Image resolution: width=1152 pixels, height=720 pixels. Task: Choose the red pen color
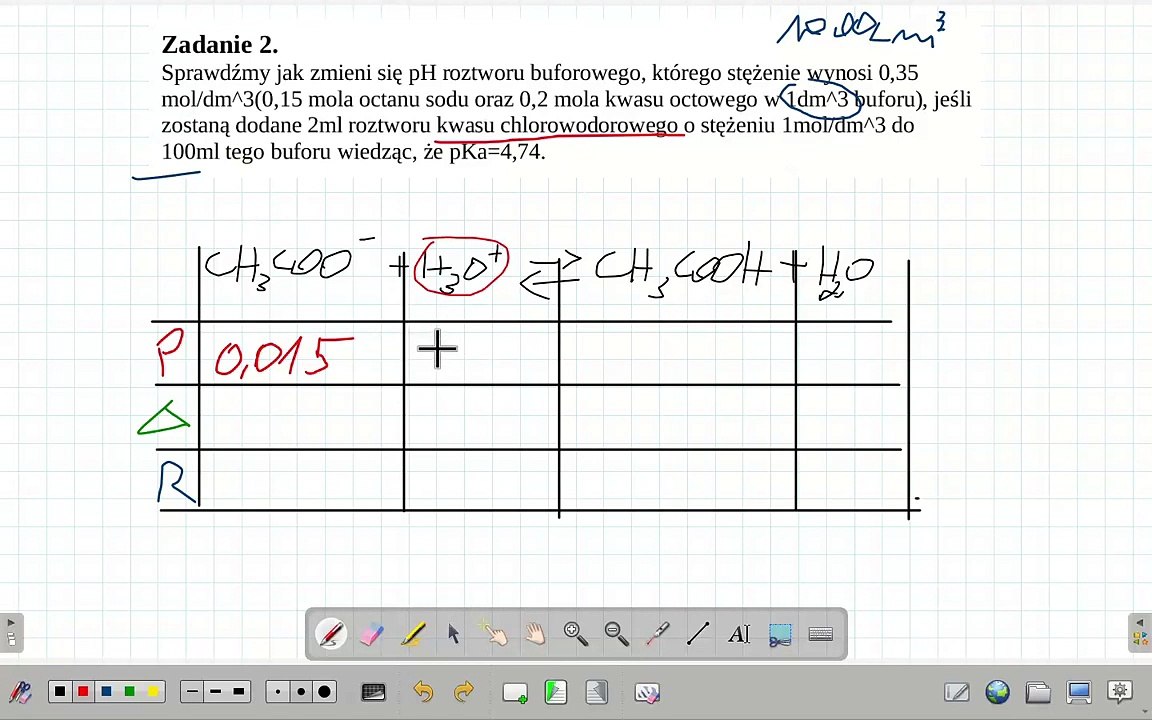click(x=83, y=691)
